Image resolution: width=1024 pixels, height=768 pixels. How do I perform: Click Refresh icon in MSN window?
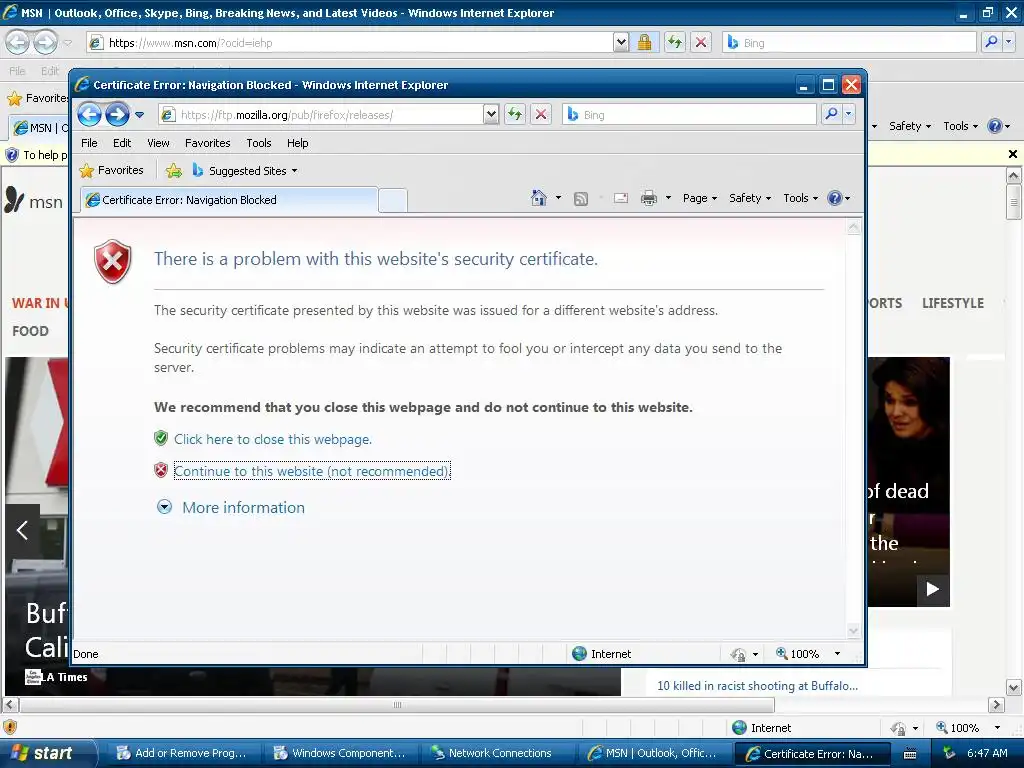click(x=675, y=43)
